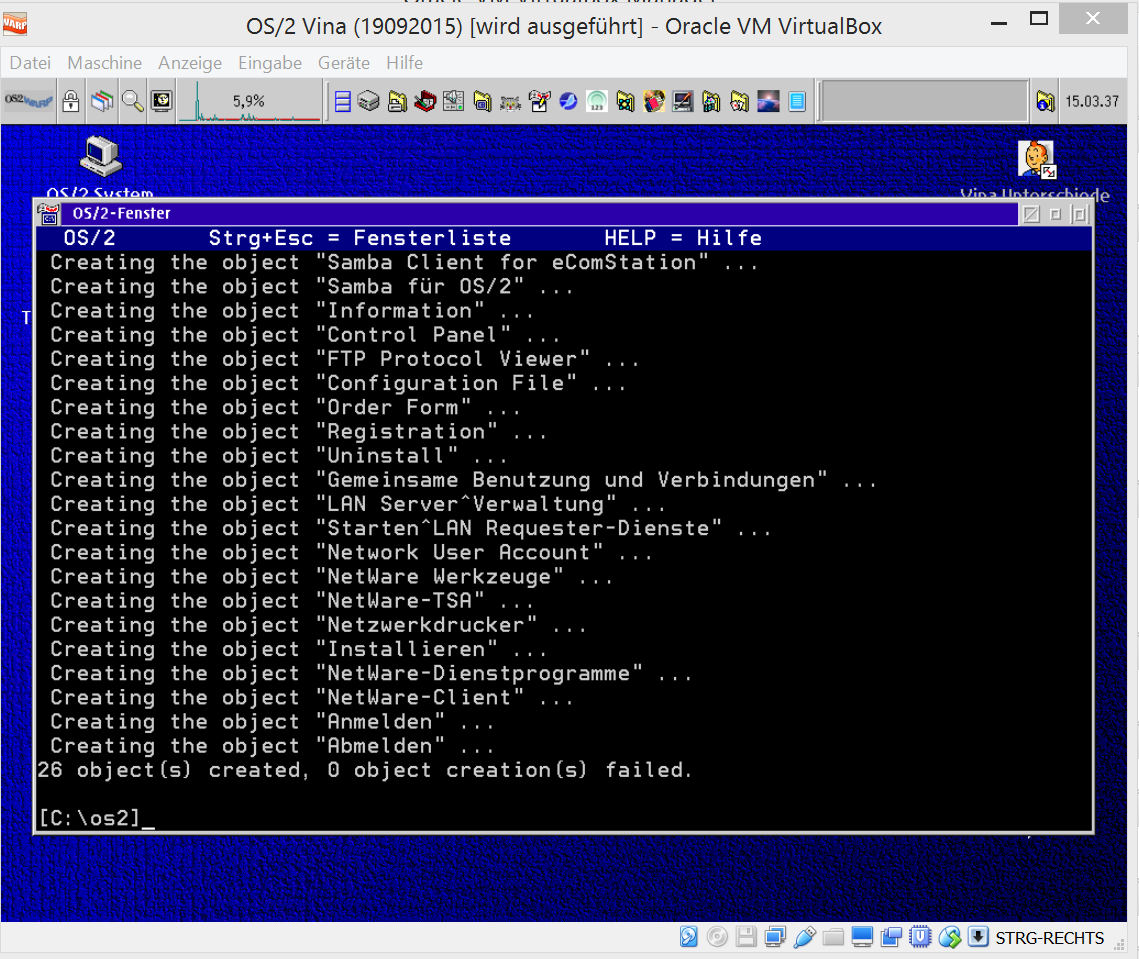Click the night-sky picture icon in tray

[768, 101]
